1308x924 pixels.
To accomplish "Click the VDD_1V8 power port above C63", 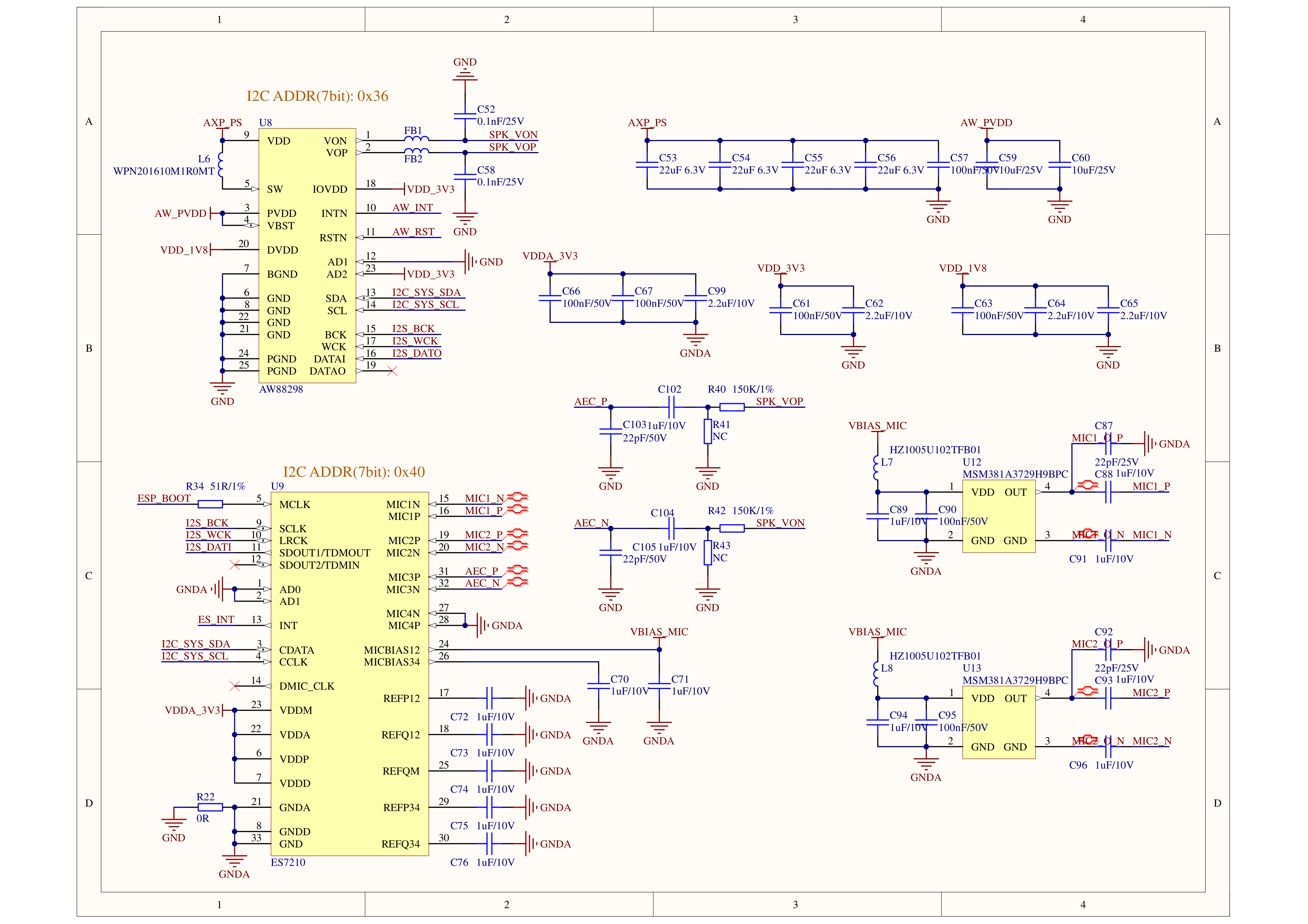I will click(x=963, y=272).
